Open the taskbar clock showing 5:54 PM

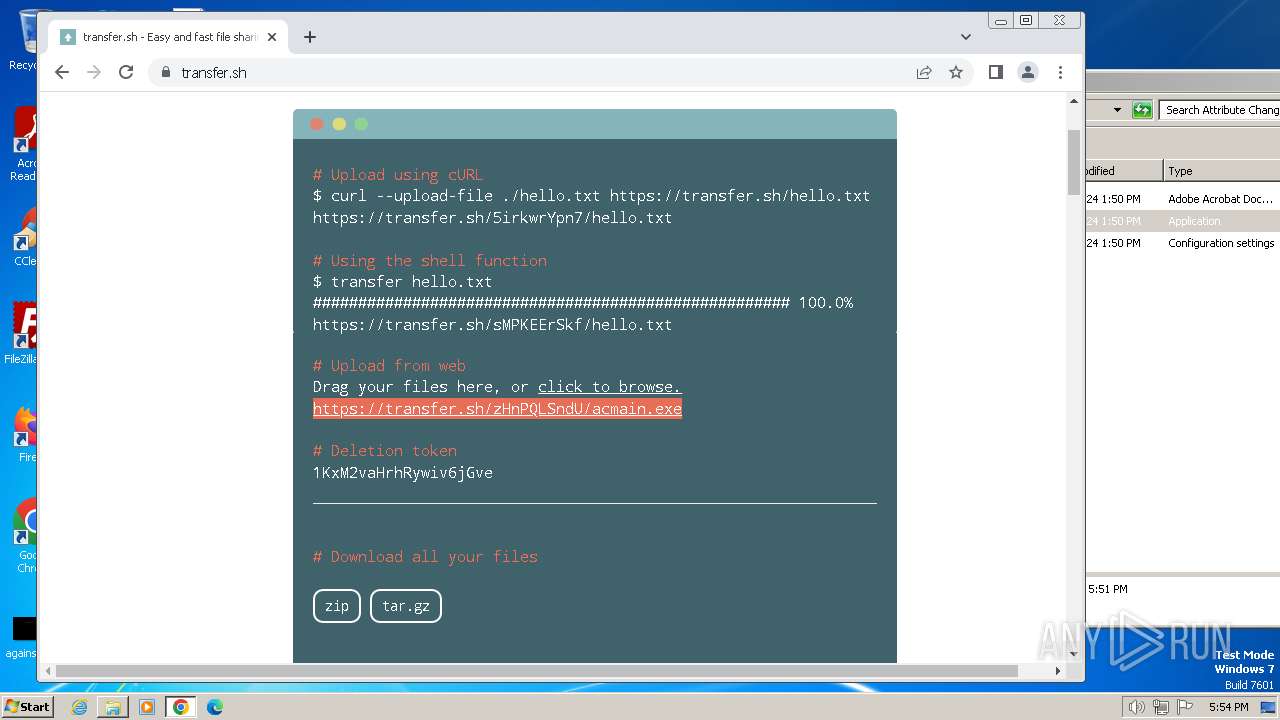click(x=1228, y=707)
